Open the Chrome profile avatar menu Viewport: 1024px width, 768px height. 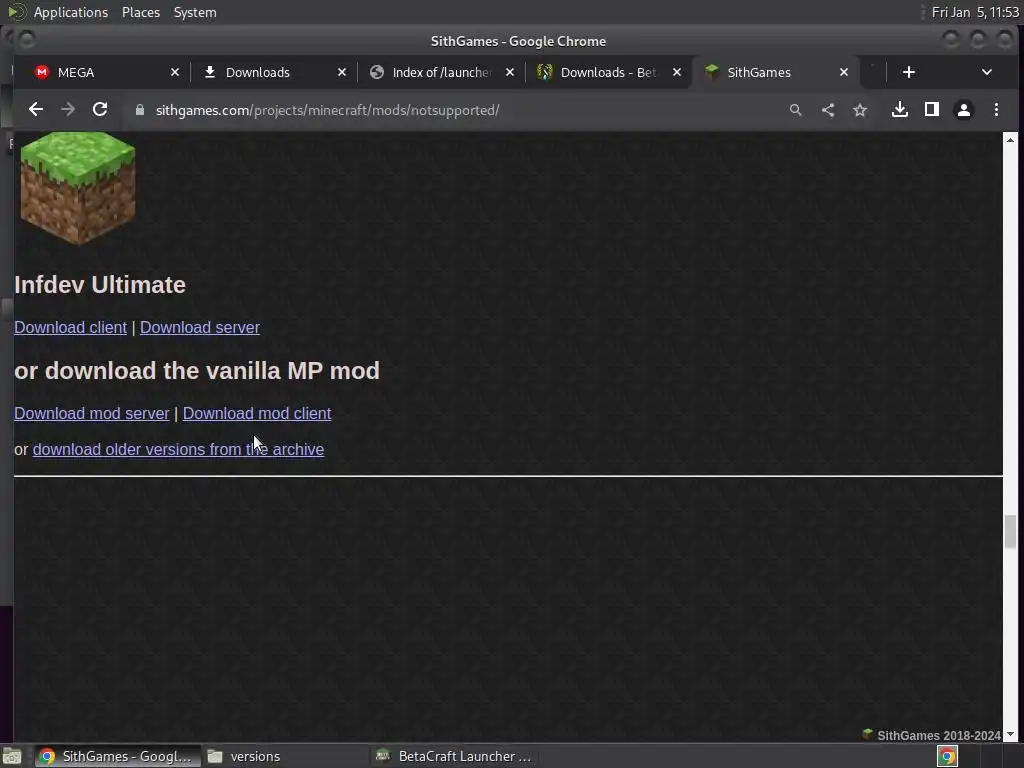tap(964, 110)
